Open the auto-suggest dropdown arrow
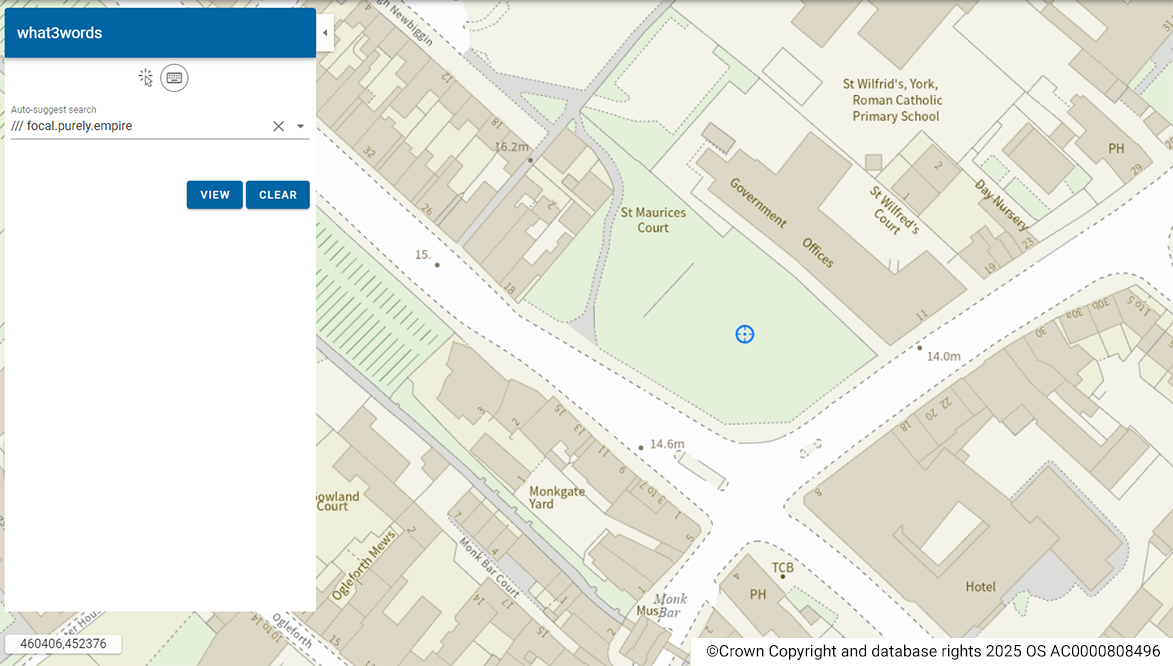Screen dimensions: 1173x666 pos(299,126)
